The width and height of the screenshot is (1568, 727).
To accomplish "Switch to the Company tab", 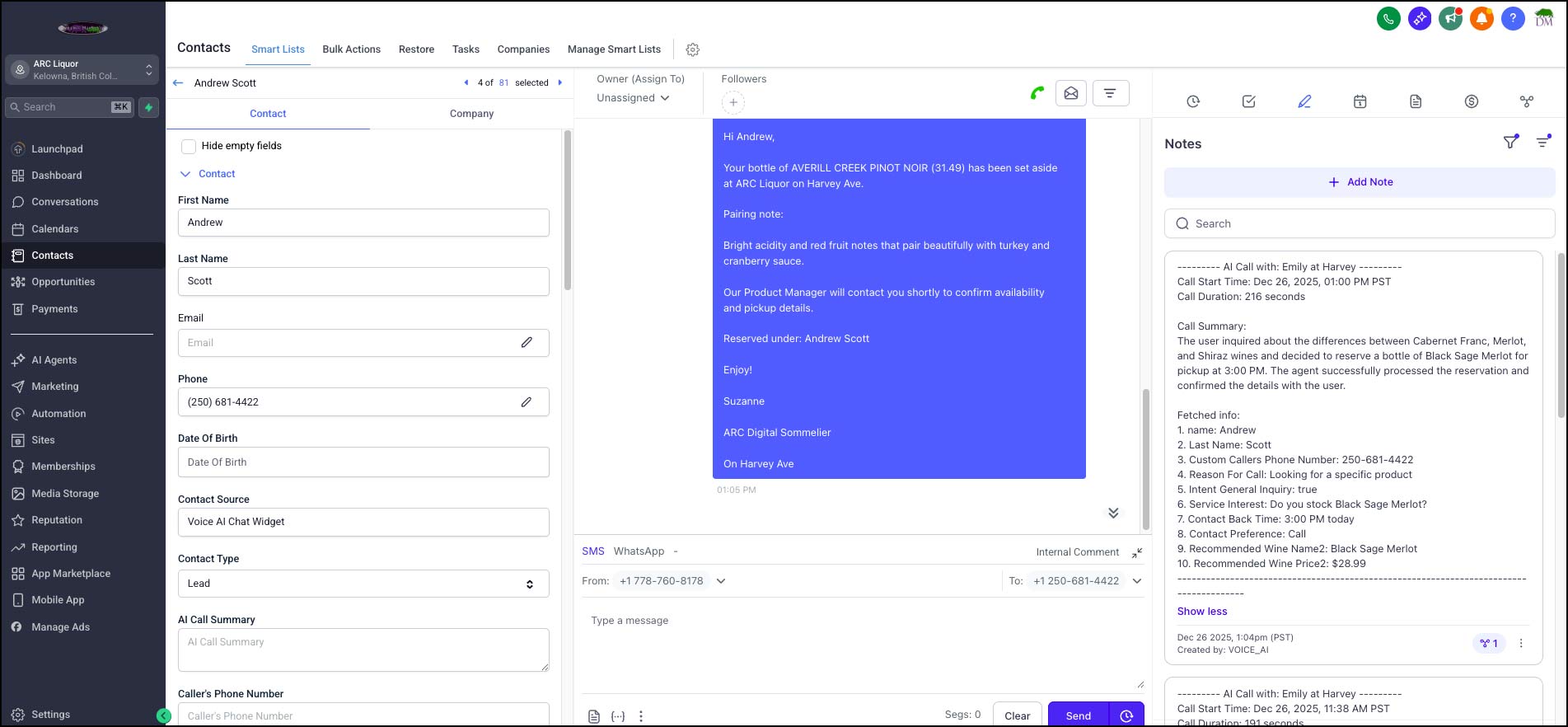I will 471,114.
